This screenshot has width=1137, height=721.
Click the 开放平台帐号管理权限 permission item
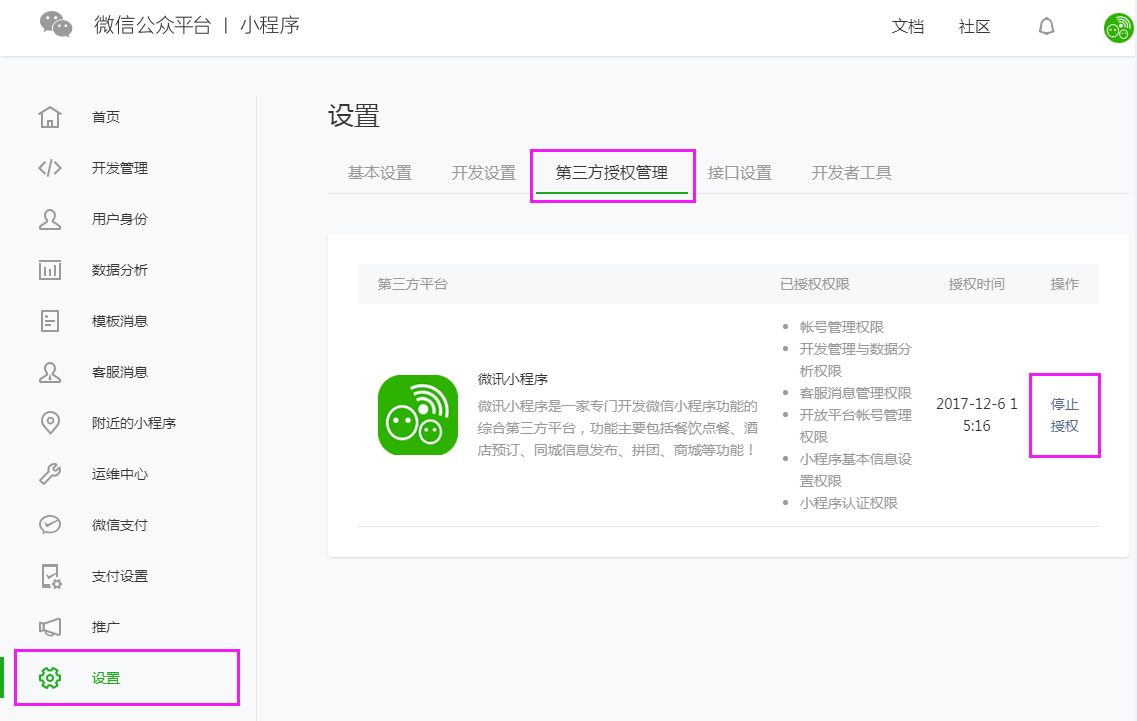point(856,426)
